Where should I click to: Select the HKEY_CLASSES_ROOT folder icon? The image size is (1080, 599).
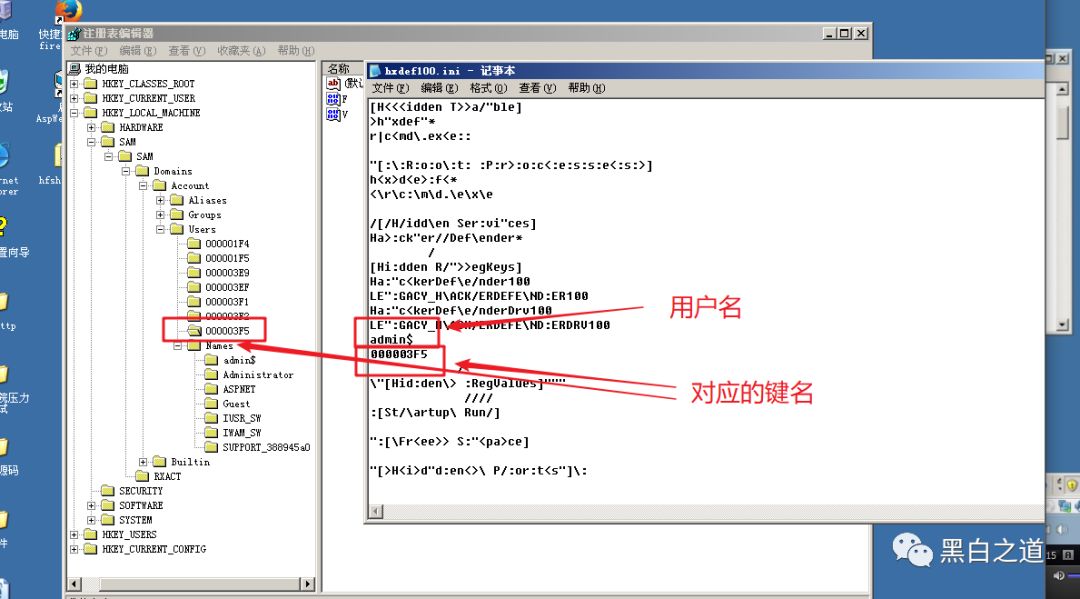(x=90, y=84)
